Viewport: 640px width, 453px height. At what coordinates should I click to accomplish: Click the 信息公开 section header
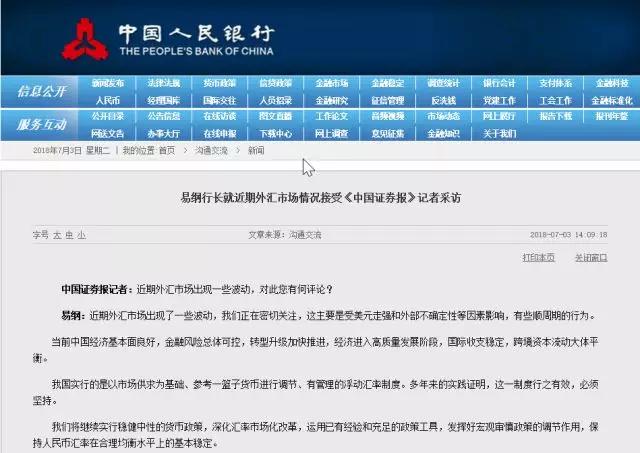pos(41,91)
